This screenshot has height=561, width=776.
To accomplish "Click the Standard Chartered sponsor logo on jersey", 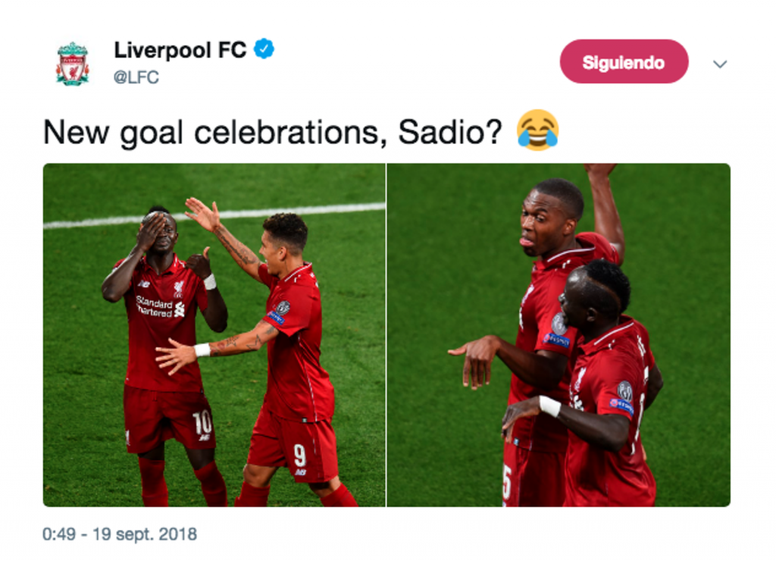I will click(160, 306).
